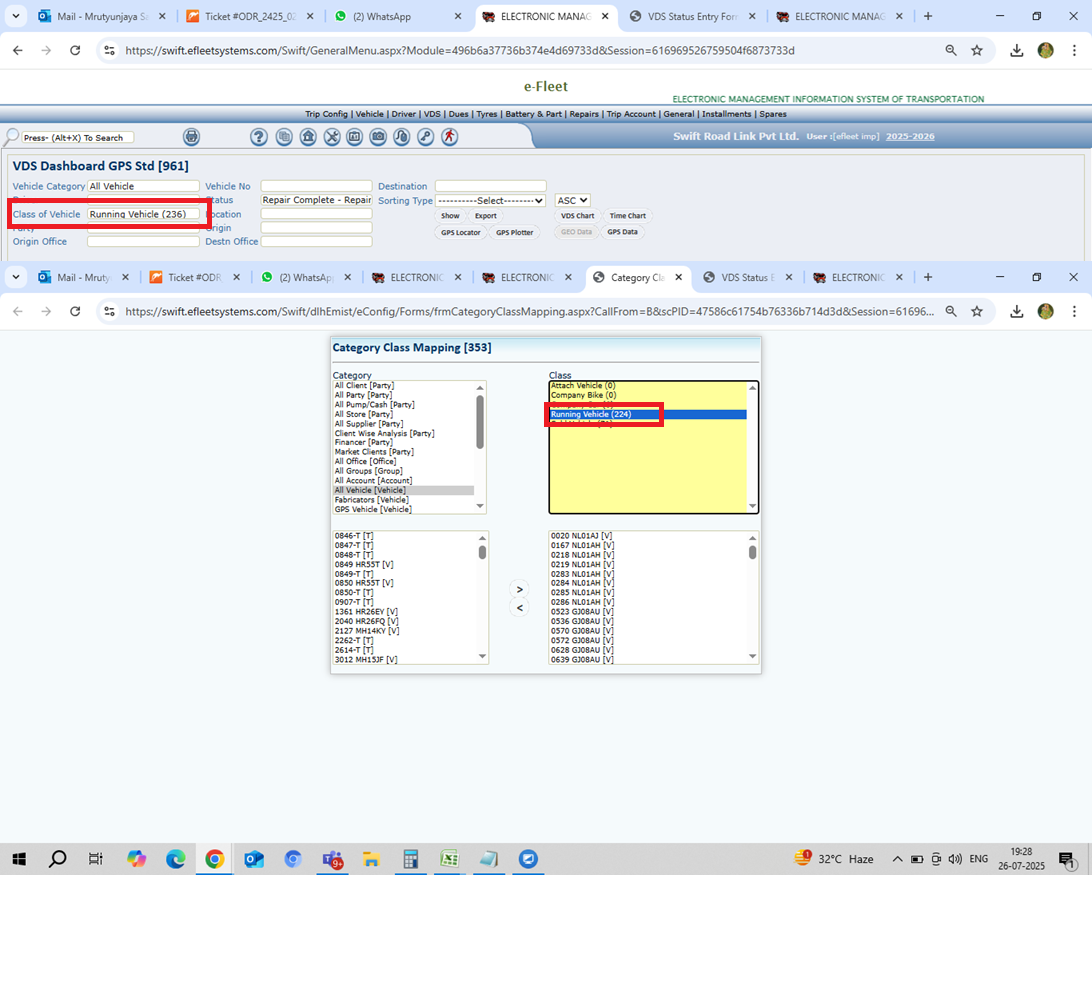Click the Show button
The width and height of the screenshot is (1092, 987).
tap(450, 216)
